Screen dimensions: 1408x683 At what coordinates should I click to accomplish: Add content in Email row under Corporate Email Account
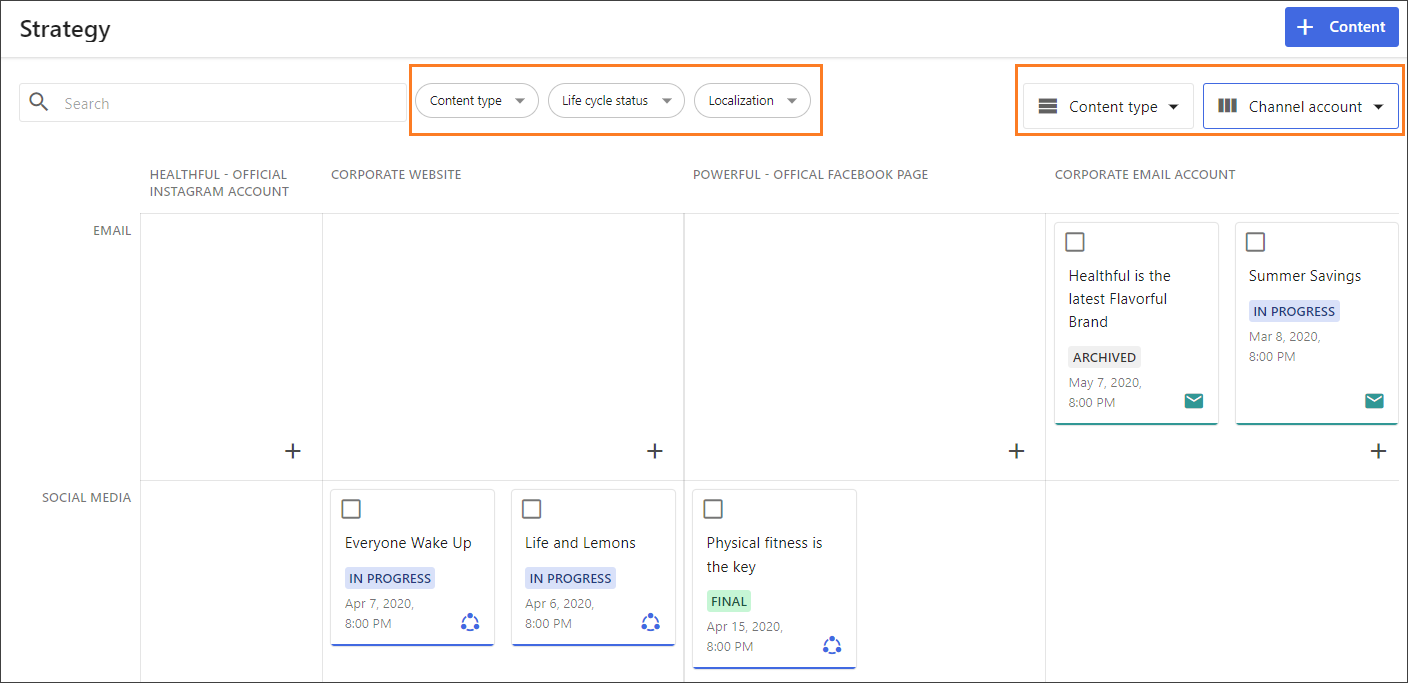(1379, 451)
